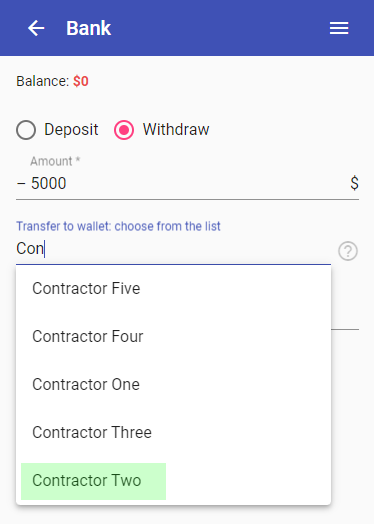Click the Deposit label text
Image resolution: width=374 pixels, height=524 pixels.
click(71, 129)
